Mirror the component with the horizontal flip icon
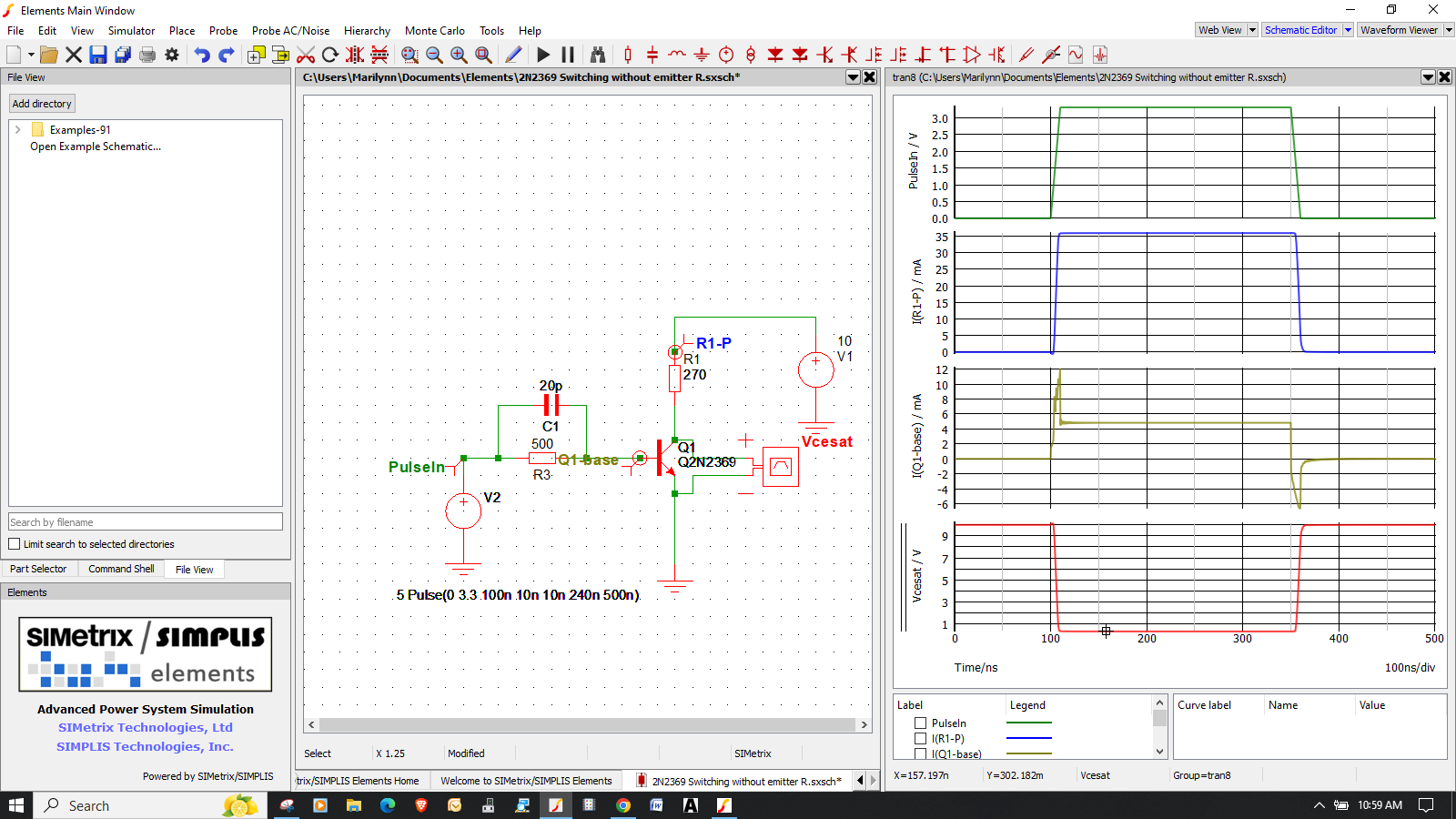This screenshot has height=819, width=1456. tap(355, 55)
